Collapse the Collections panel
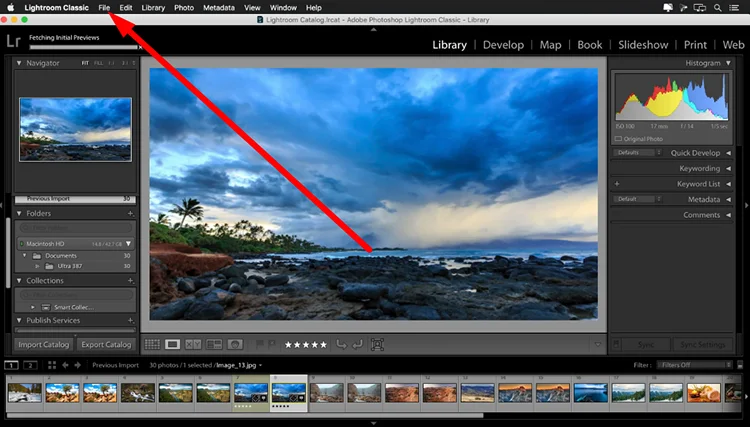Image resolution: width=750 pixels, height=427 pixels. (19, 280)
